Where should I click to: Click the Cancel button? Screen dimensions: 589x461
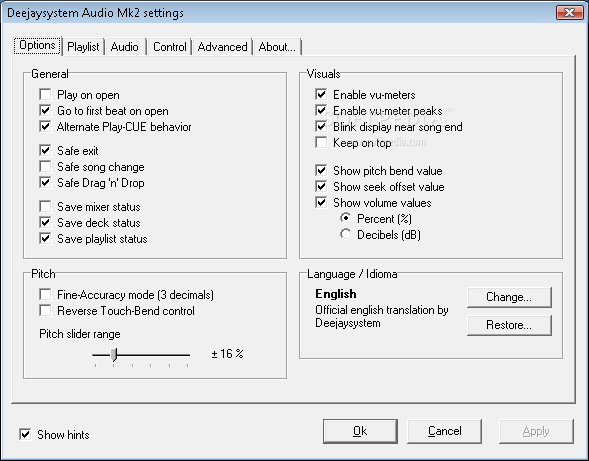(x=444, y=431)
